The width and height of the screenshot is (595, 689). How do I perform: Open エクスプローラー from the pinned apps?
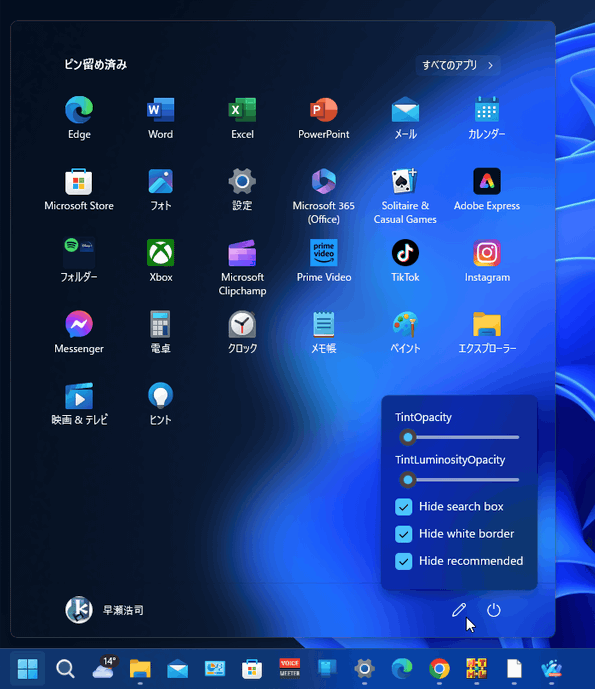pos(487,332)
